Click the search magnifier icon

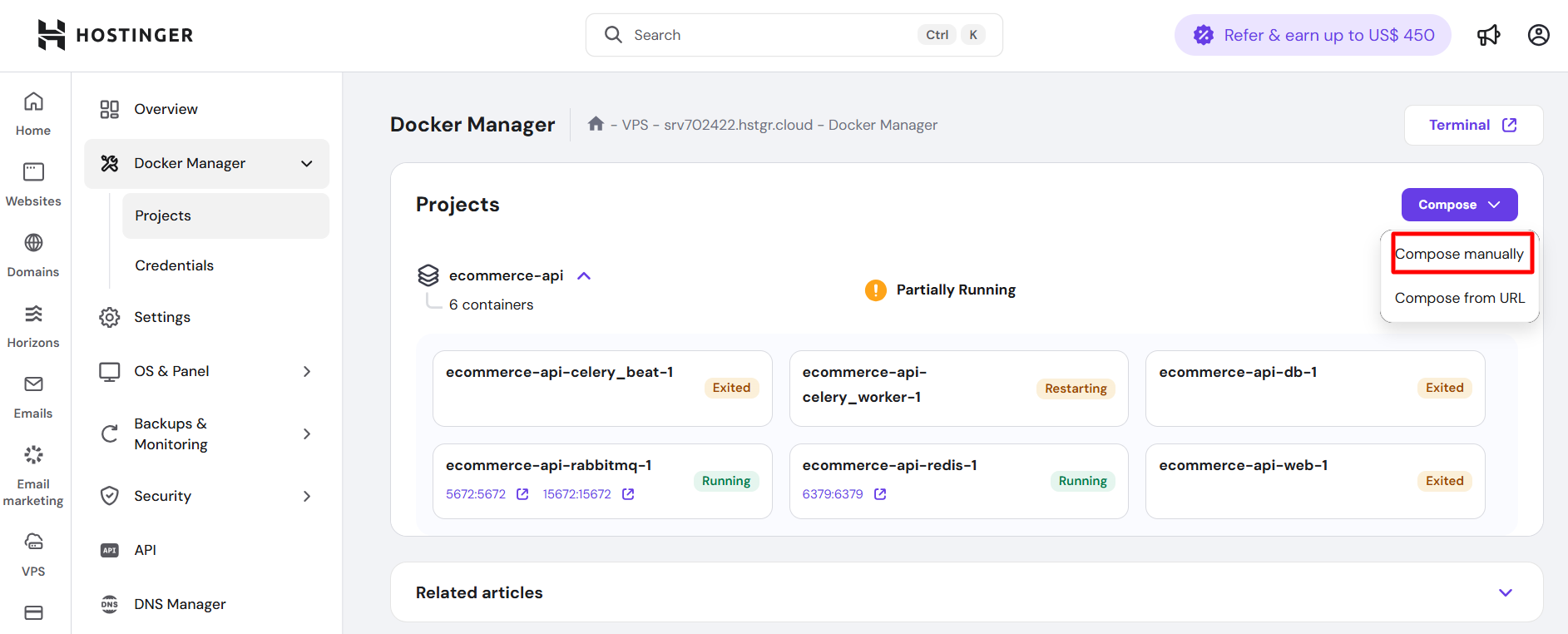click(613, 35)
